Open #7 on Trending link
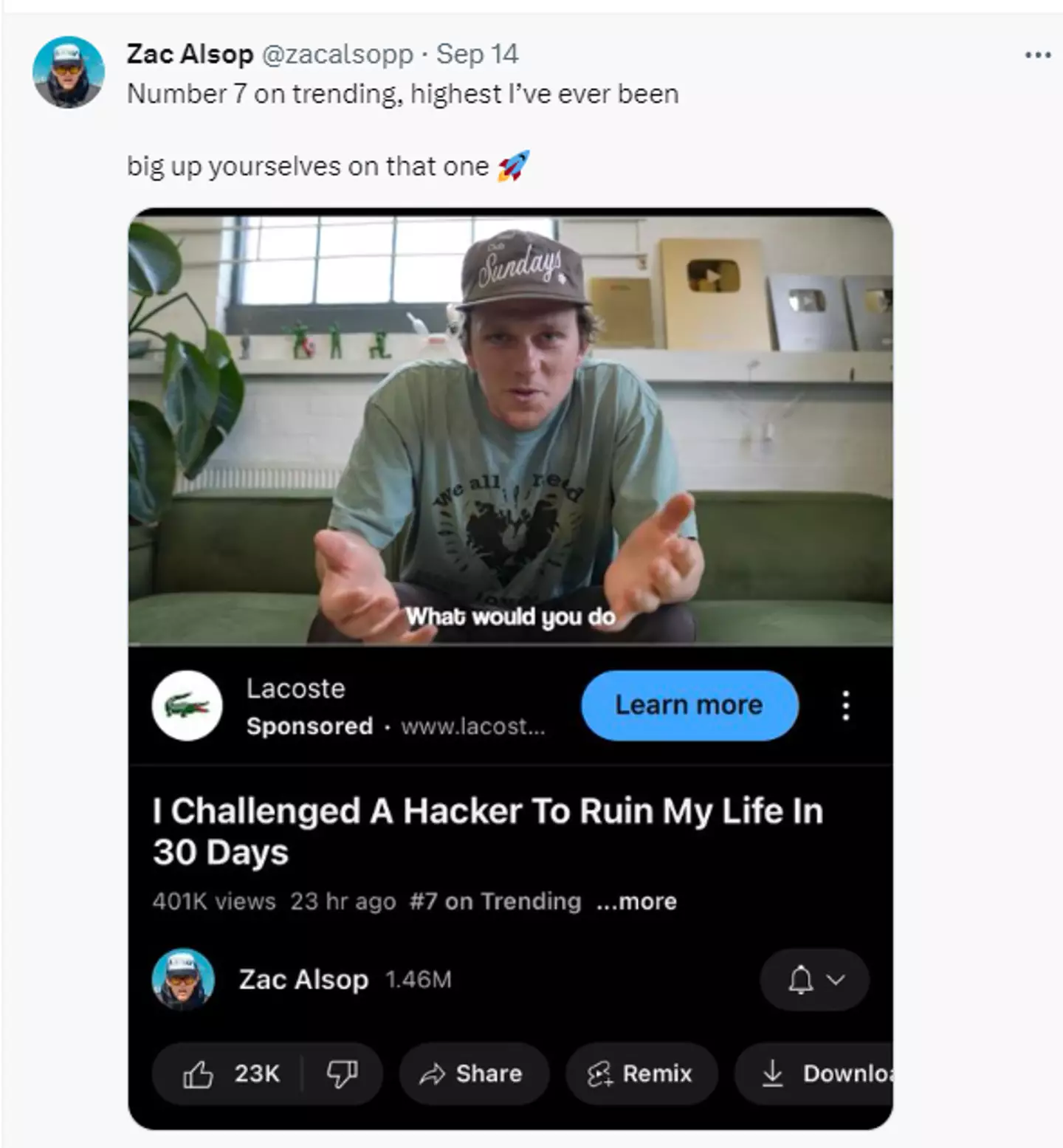The width and height of the screenshot is (1063, 1148). point(495,901)
